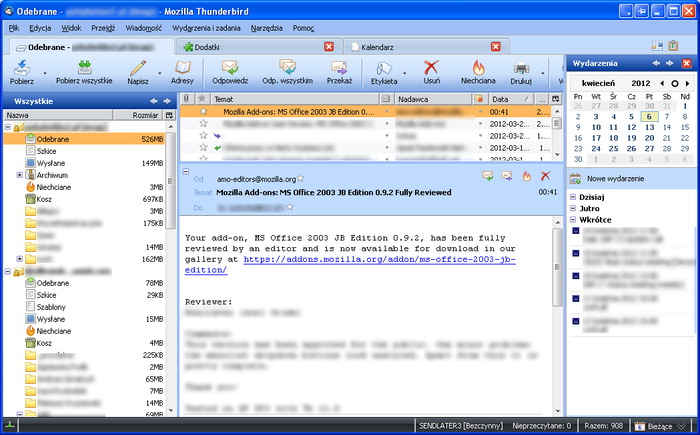Image resolution: width=700 pixels, height=435 pixels.
Task: Switch to the Kalendarz tab
Action: pyautogui.click(x=426, y=47)
